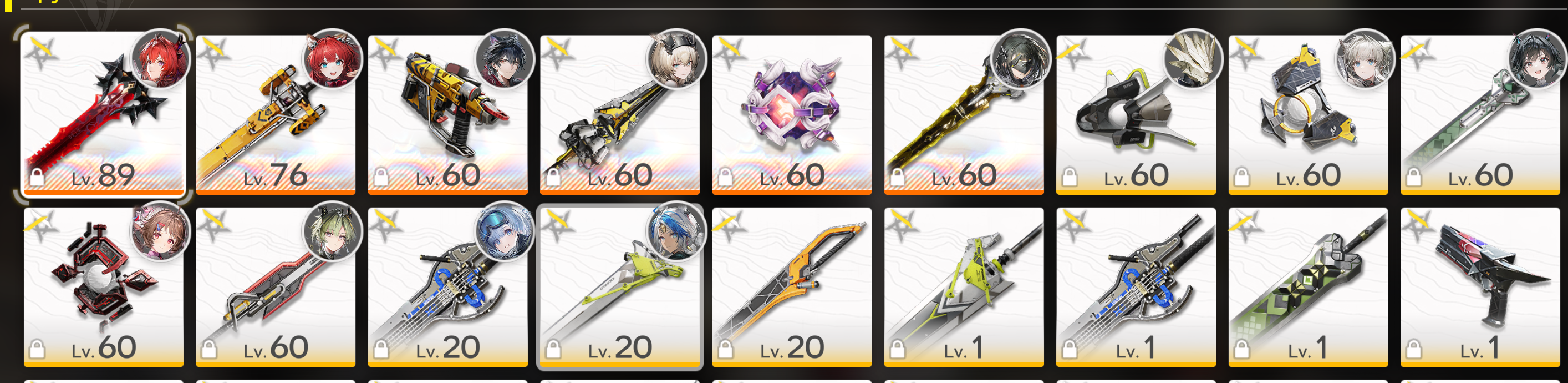Toggle the lock on the purple orb weapon
Screen dimensions: 1568x383
point(725,177)
